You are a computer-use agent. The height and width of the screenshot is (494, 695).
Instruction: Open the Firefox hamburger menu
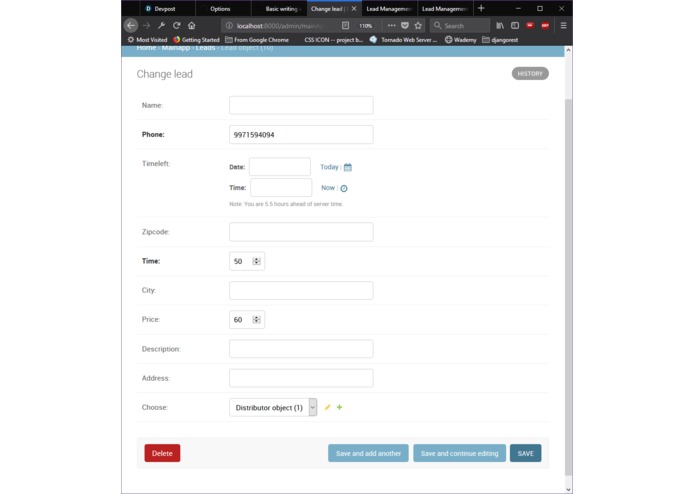click(563, 26)
